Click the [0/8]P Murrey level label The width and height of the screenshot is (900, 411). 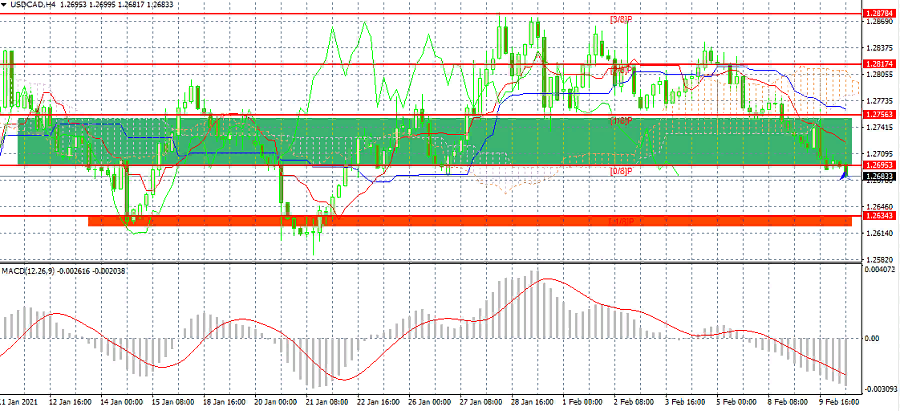click(x=620, y=171)
